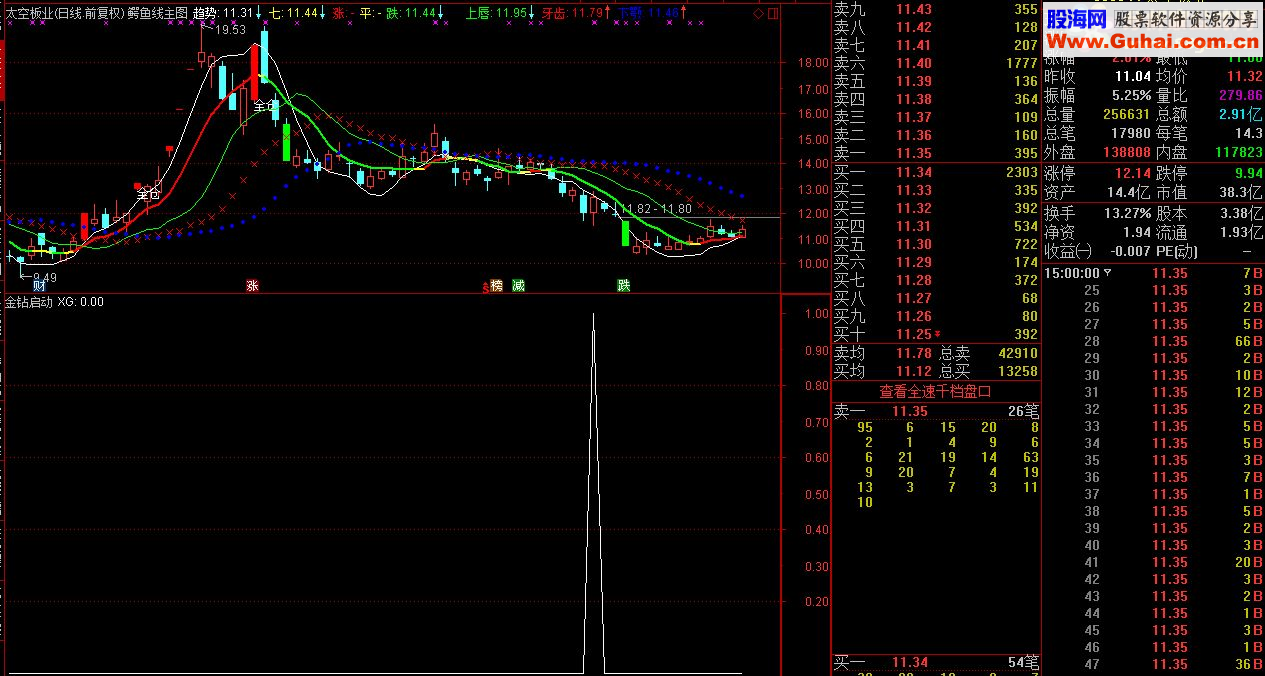The image size is (1265, 676).
Task: Click the 0.50 sub-chart axis label
Action: (x=816, y=494)
